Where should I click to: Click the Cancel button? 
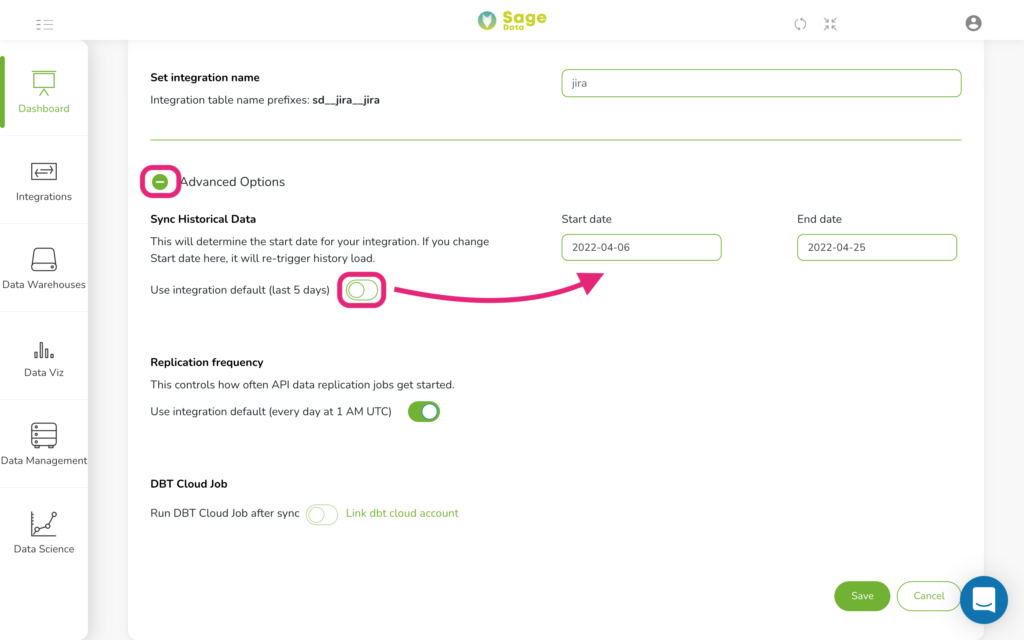929,596
